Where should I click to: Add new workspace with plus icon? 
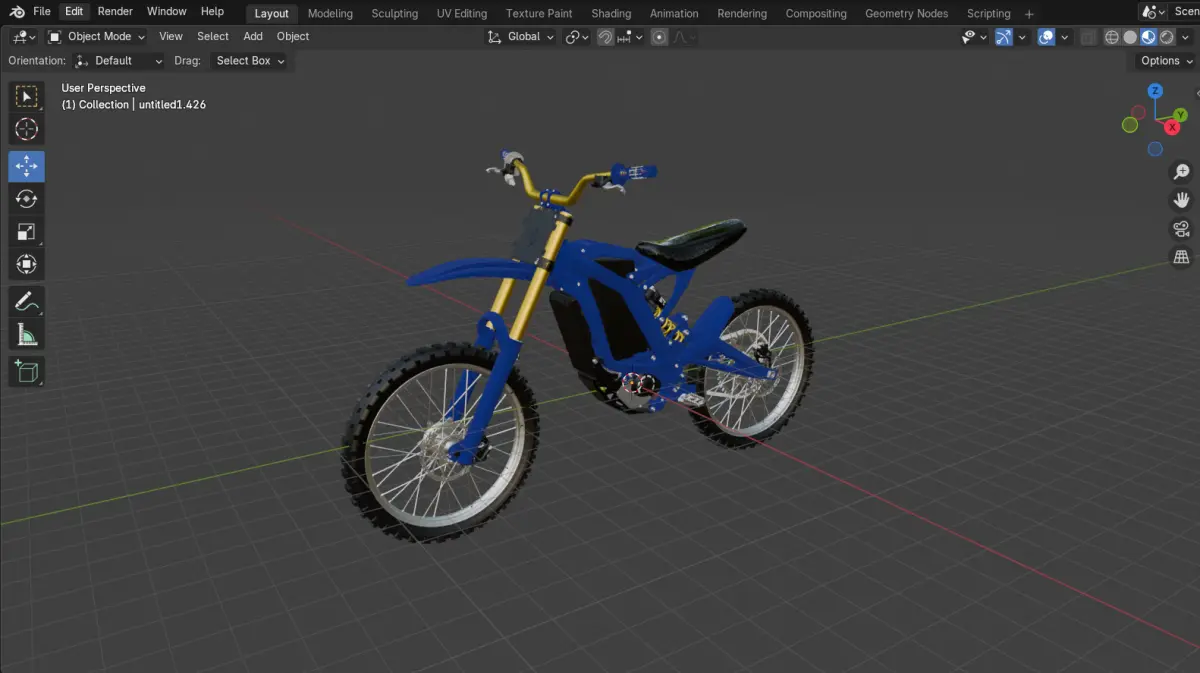(x=1029, y=14)
